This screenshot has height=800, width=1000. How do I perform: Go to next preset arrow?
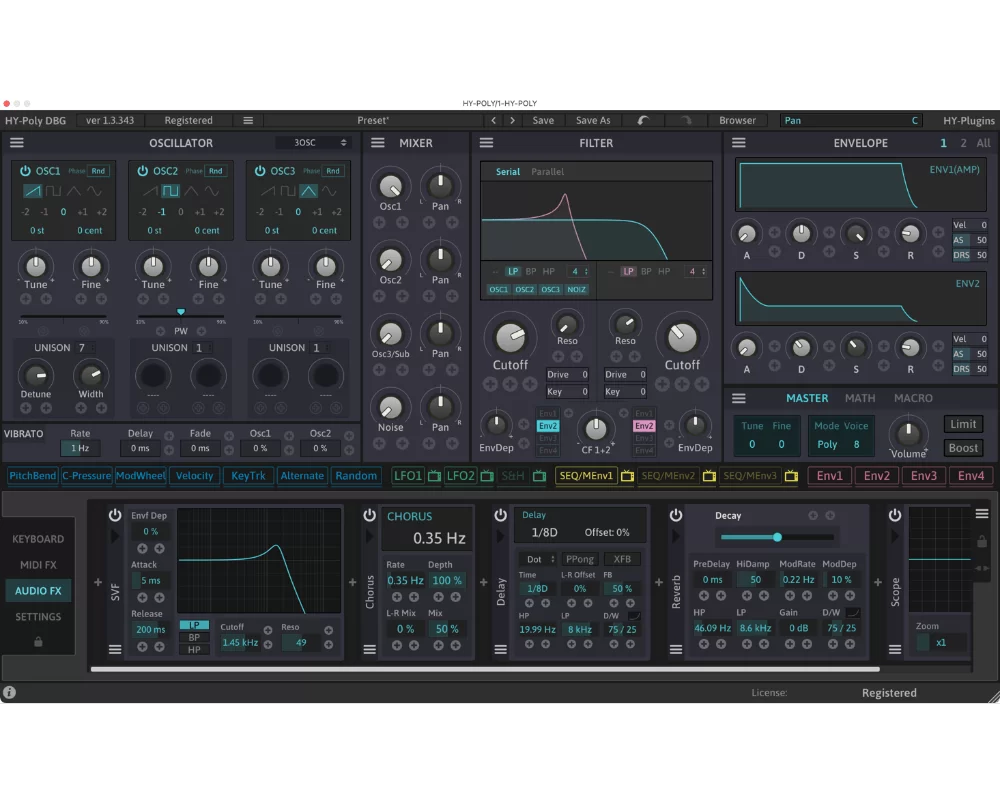point(512,121)
